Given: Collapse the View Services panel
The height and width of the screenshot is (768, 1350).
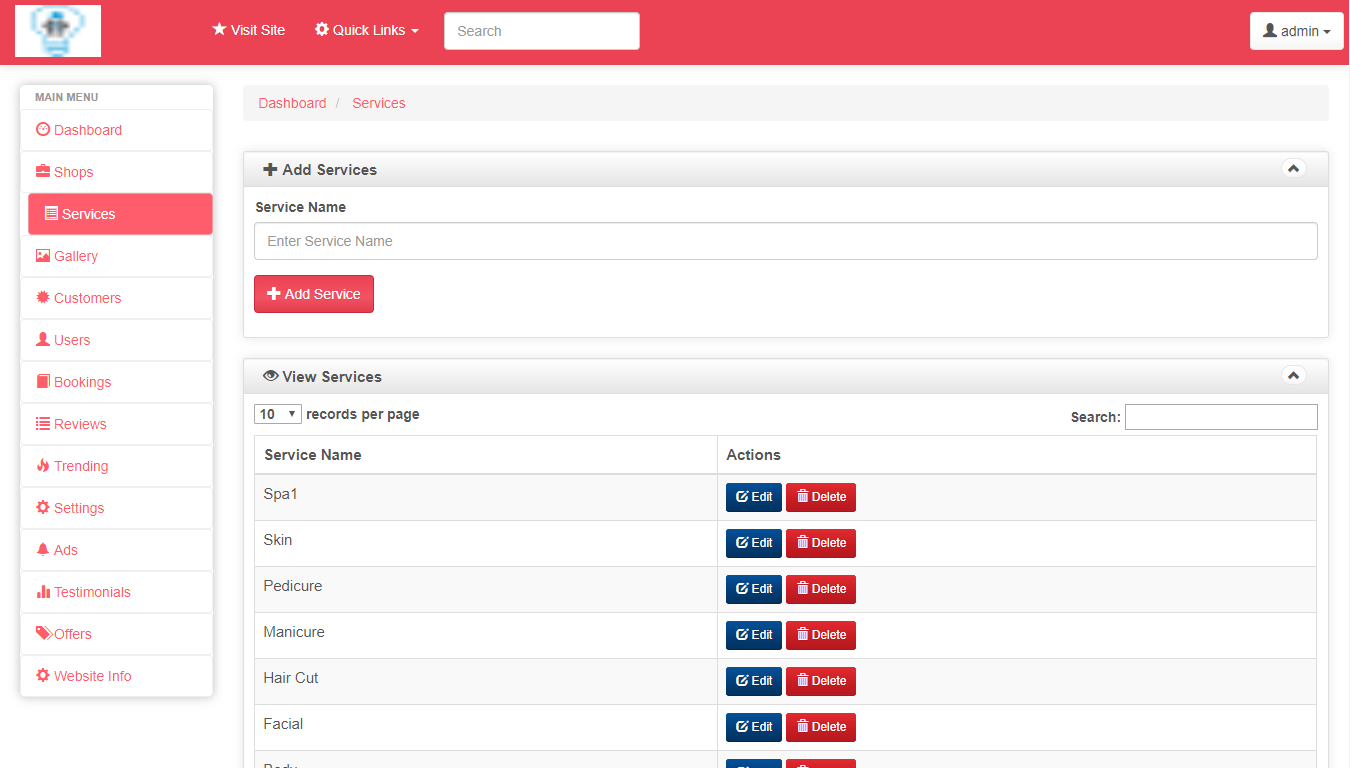Looking at the screenshot, I should (1293, 376).
